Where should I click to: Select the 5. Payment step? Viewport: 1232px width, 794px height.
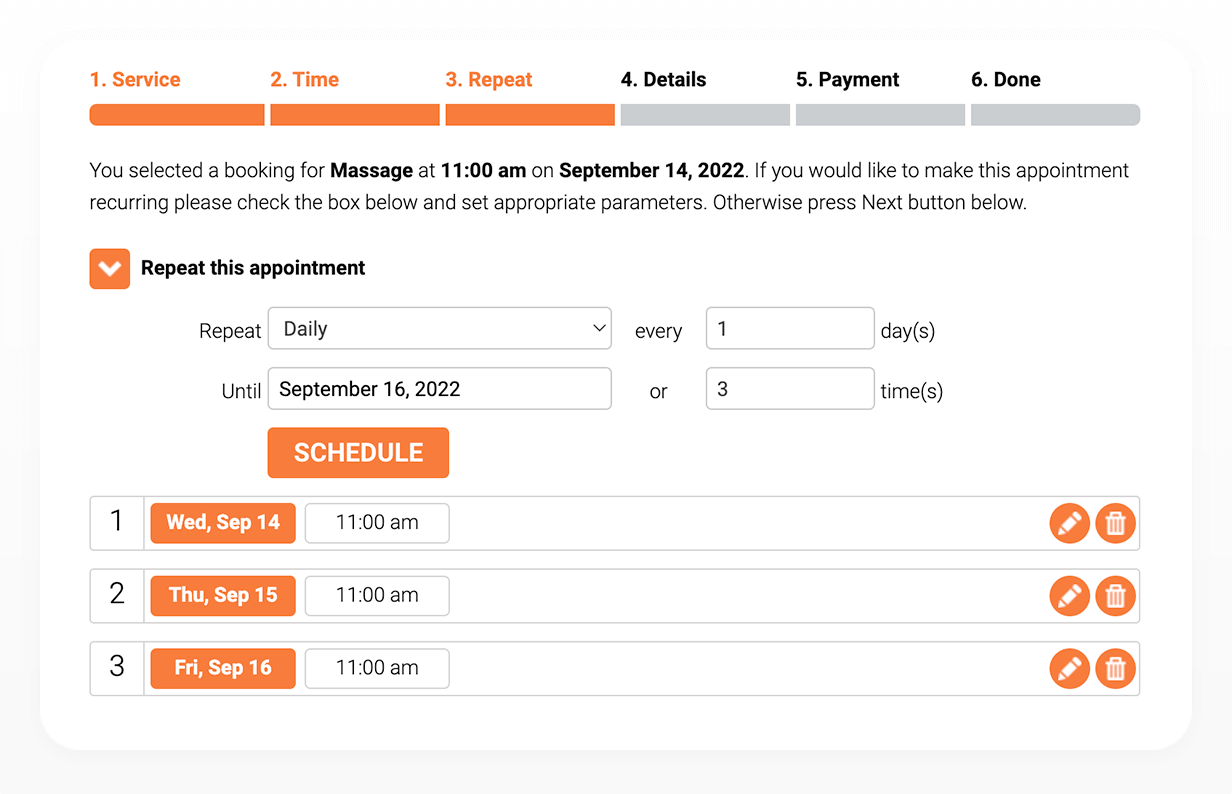pyautogui.click(x=848, y=80)
